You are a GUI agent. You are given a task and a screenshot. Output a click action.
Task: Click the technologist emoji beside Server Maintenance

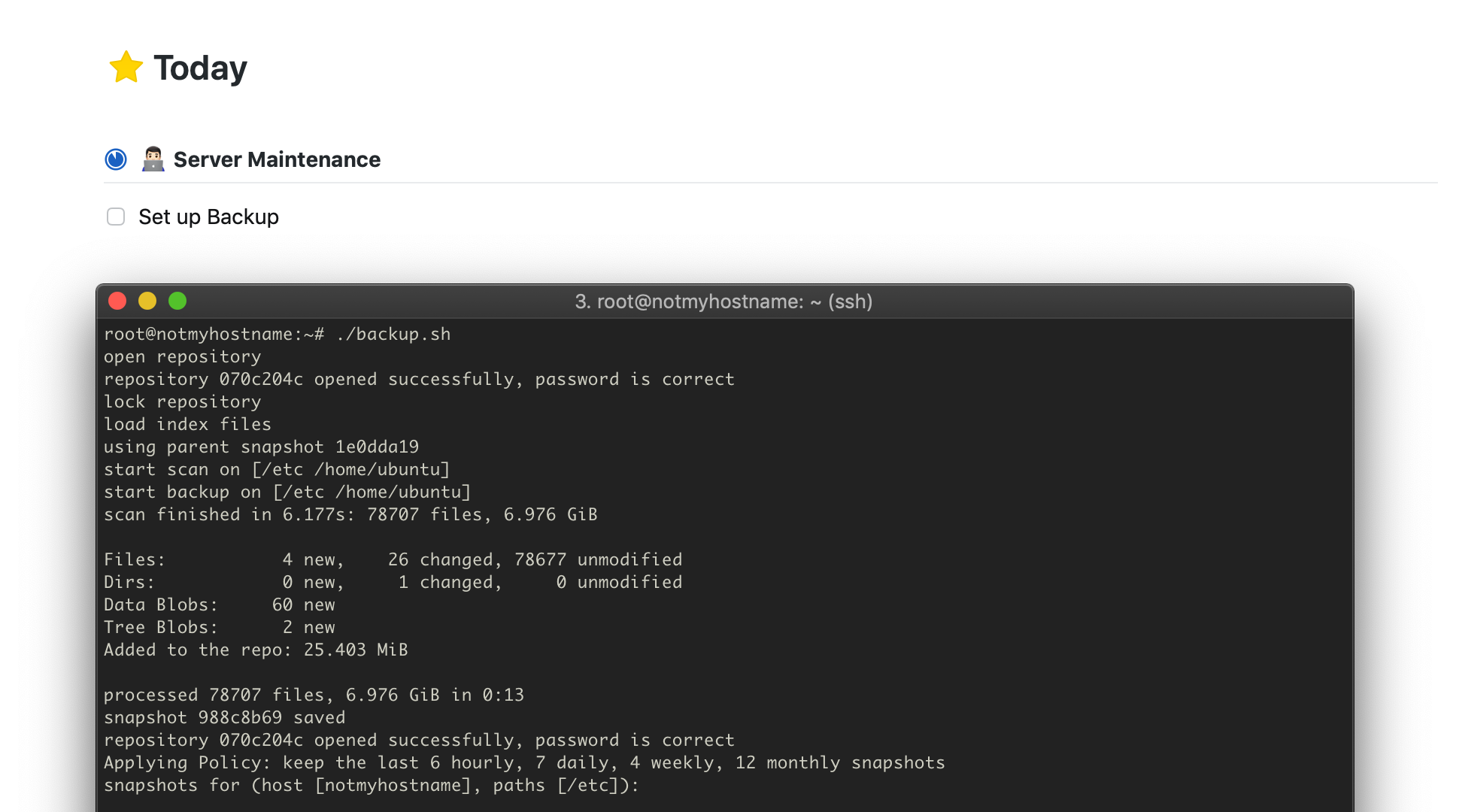153,159
